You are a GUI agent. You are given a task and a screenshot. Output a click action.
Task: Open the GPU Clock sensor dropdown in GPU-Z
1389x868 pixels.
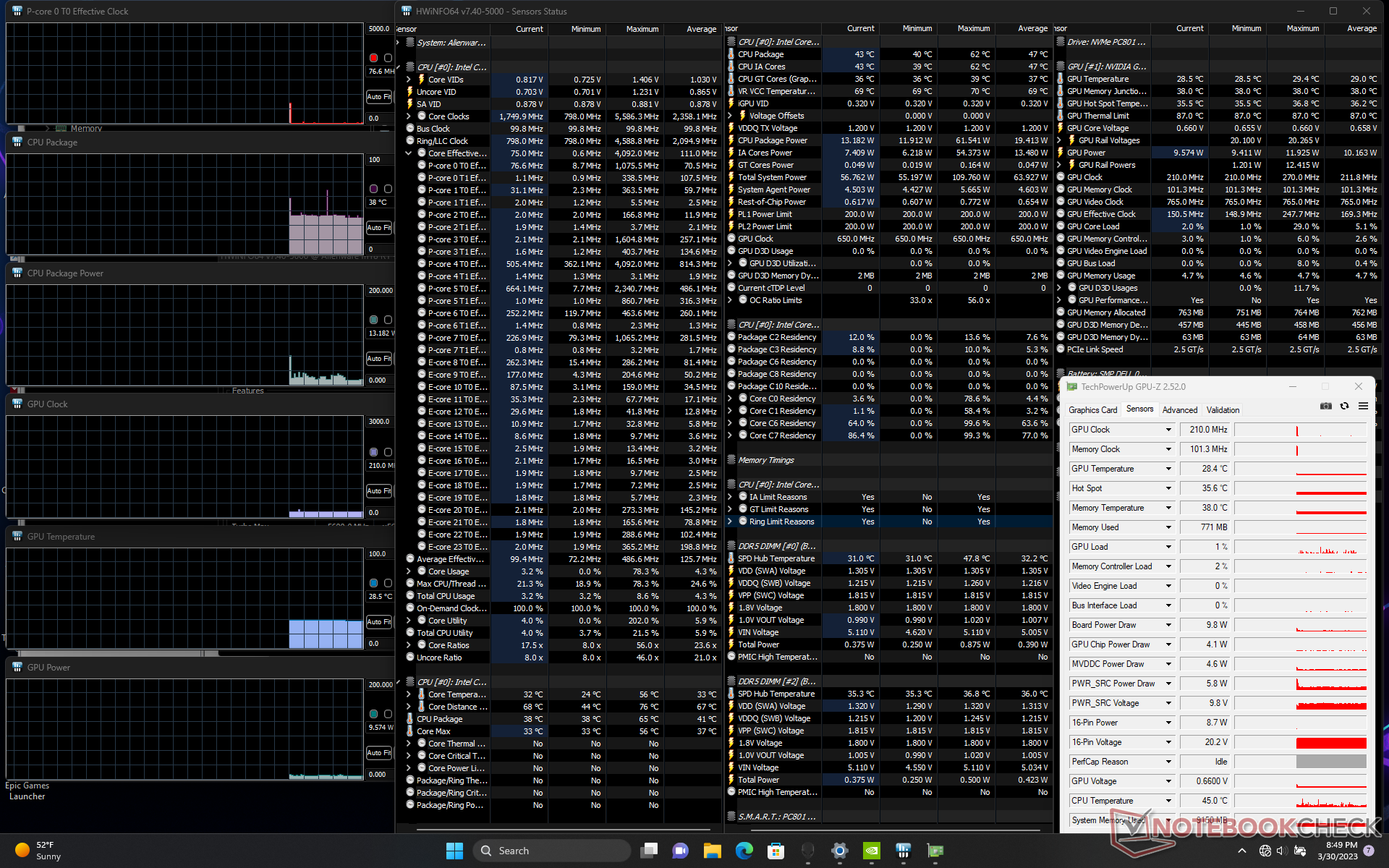(x=1168, y=430)
